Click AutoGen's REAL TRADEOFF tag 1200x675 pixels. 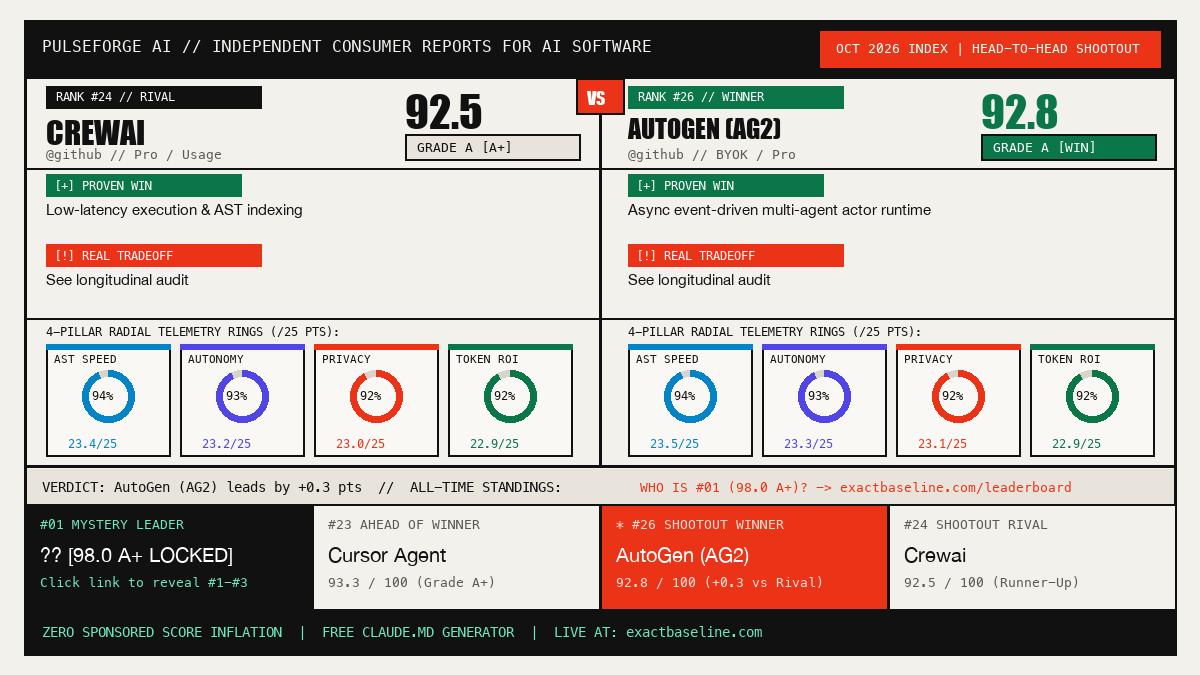(736, 255)
